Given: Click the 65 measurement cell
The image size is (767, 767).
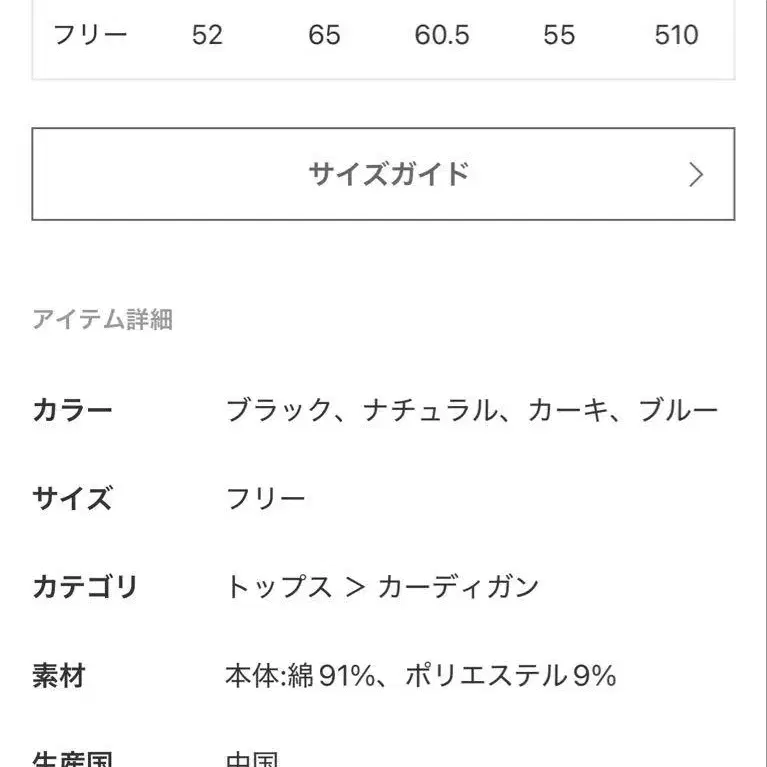Looking at the screenshot, I should (324, 35).
